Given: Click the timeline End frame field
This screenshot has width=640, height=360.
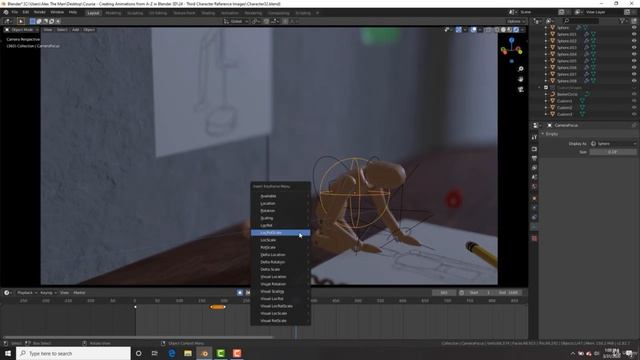Looking at the screenshot, I should (509, 293).
